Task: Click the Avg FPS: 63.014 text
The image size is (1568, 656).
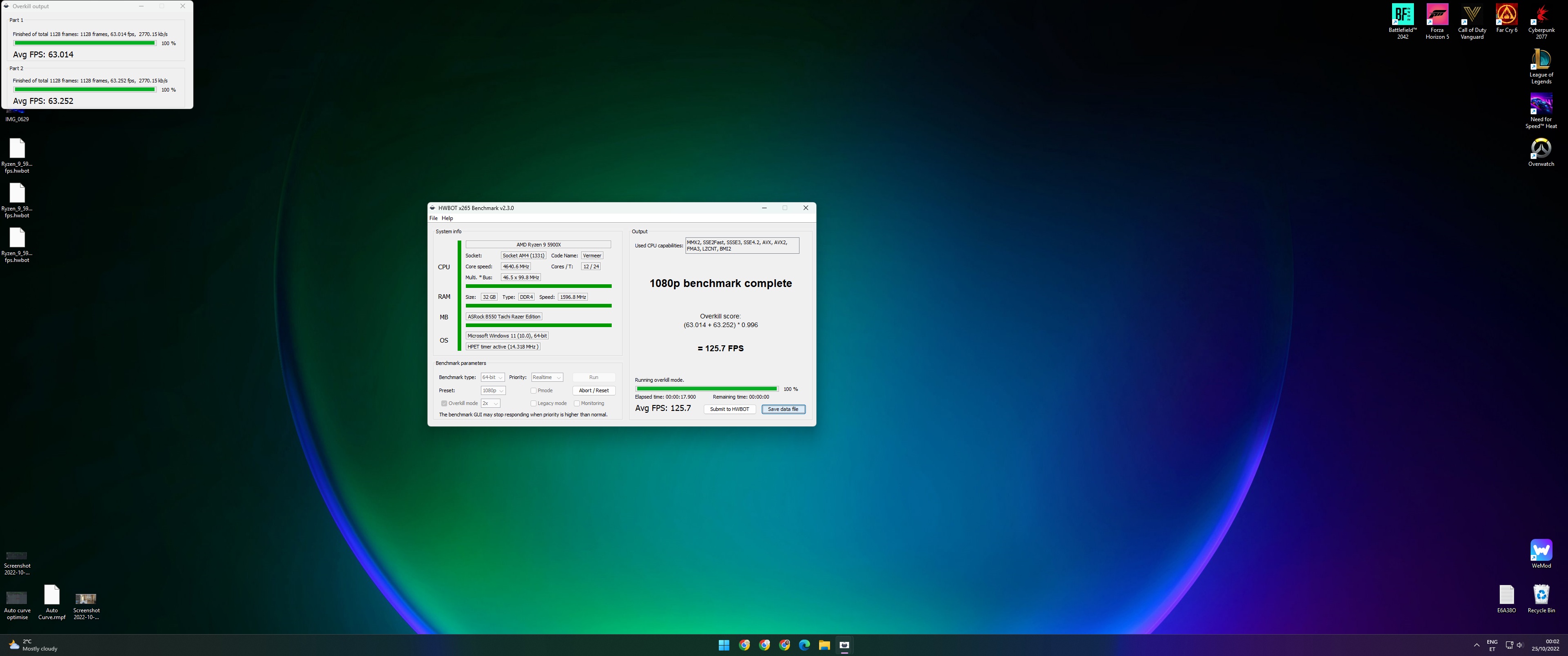Action: (43, 54)
